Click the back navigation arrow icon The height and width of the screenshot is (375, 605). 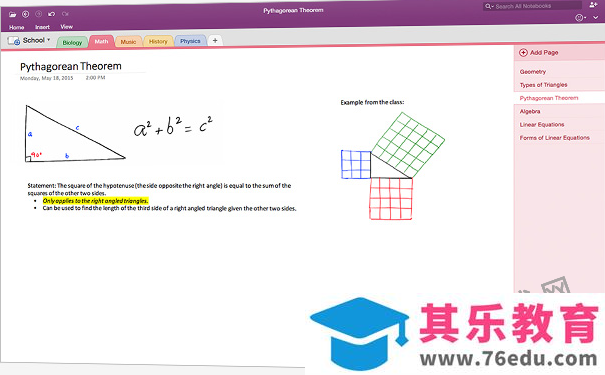click(25, 14)
